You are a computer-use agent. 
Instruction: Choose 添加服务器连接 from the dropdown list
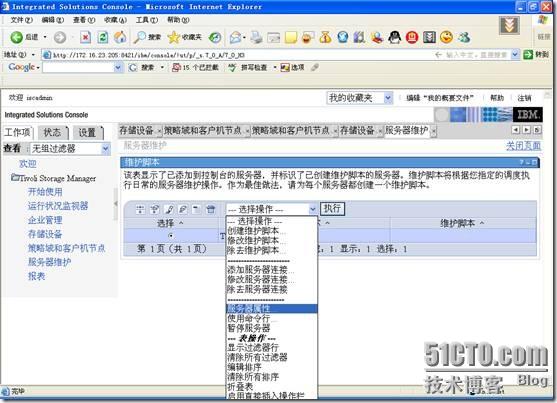click(x=272, y=270)
